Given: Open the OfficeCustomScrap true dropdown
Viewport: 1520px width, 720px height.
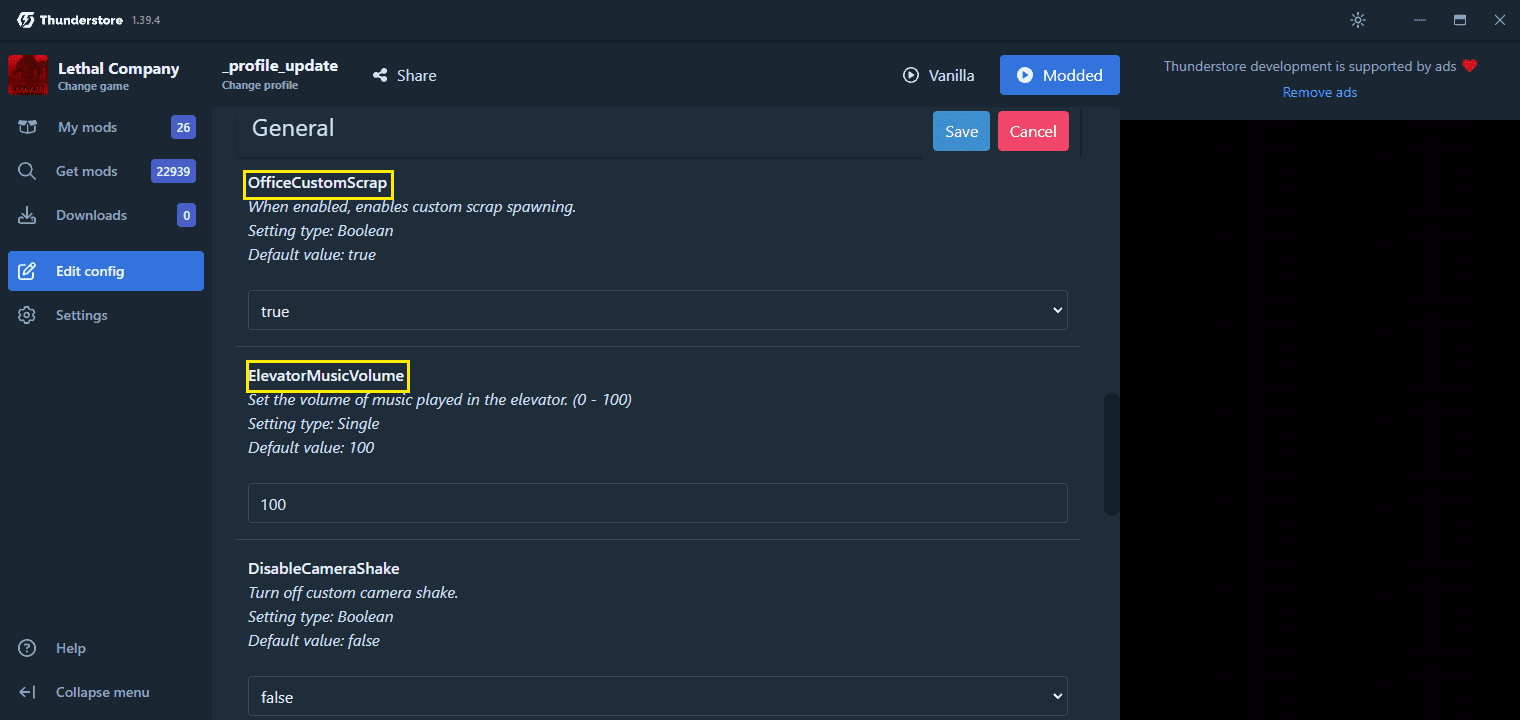Looking at the screenshot, I should coord(658,311).
